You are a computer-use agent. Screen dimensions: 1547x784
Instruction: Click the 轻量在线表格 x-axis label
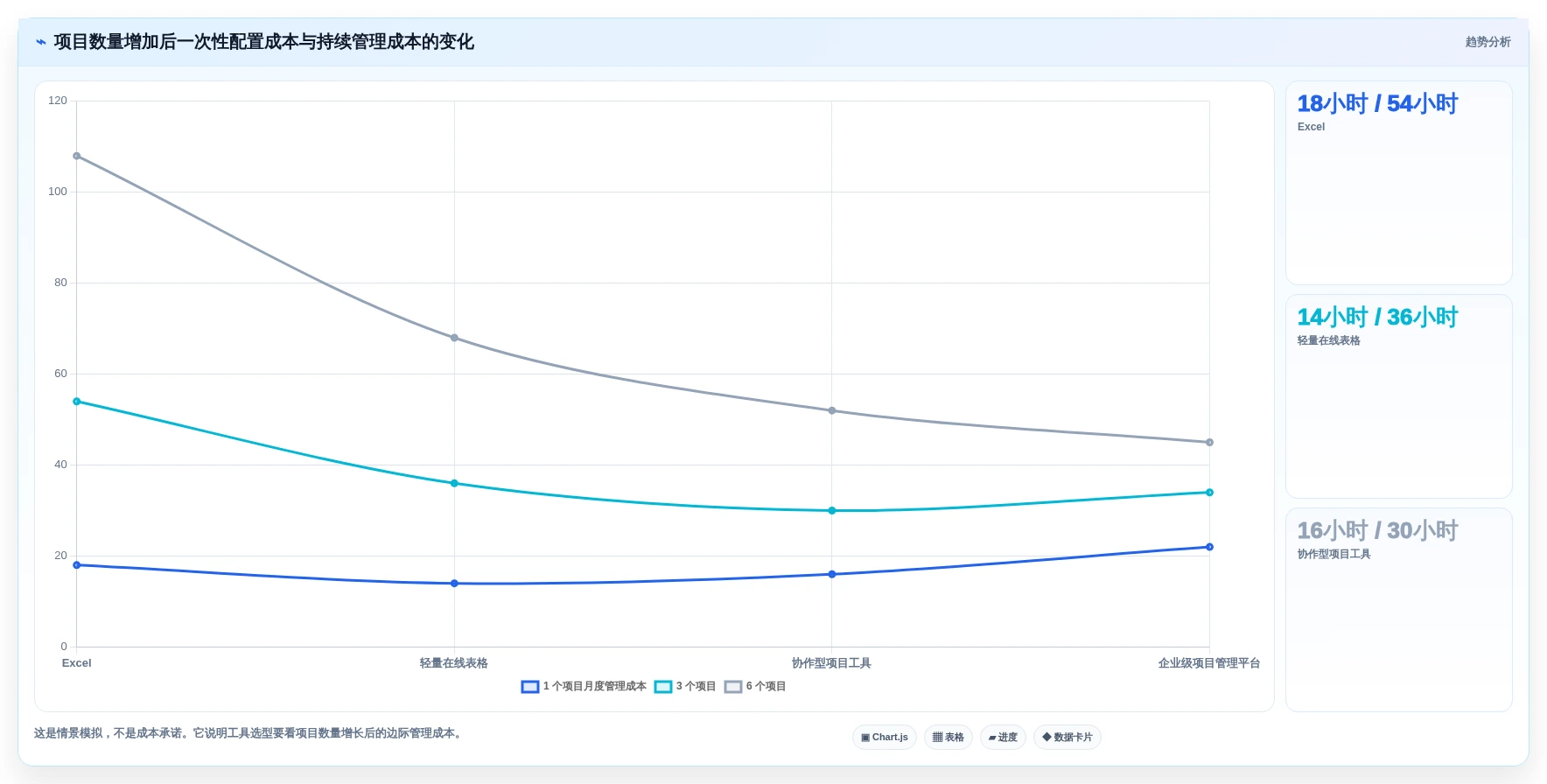[x=454, y=663]
